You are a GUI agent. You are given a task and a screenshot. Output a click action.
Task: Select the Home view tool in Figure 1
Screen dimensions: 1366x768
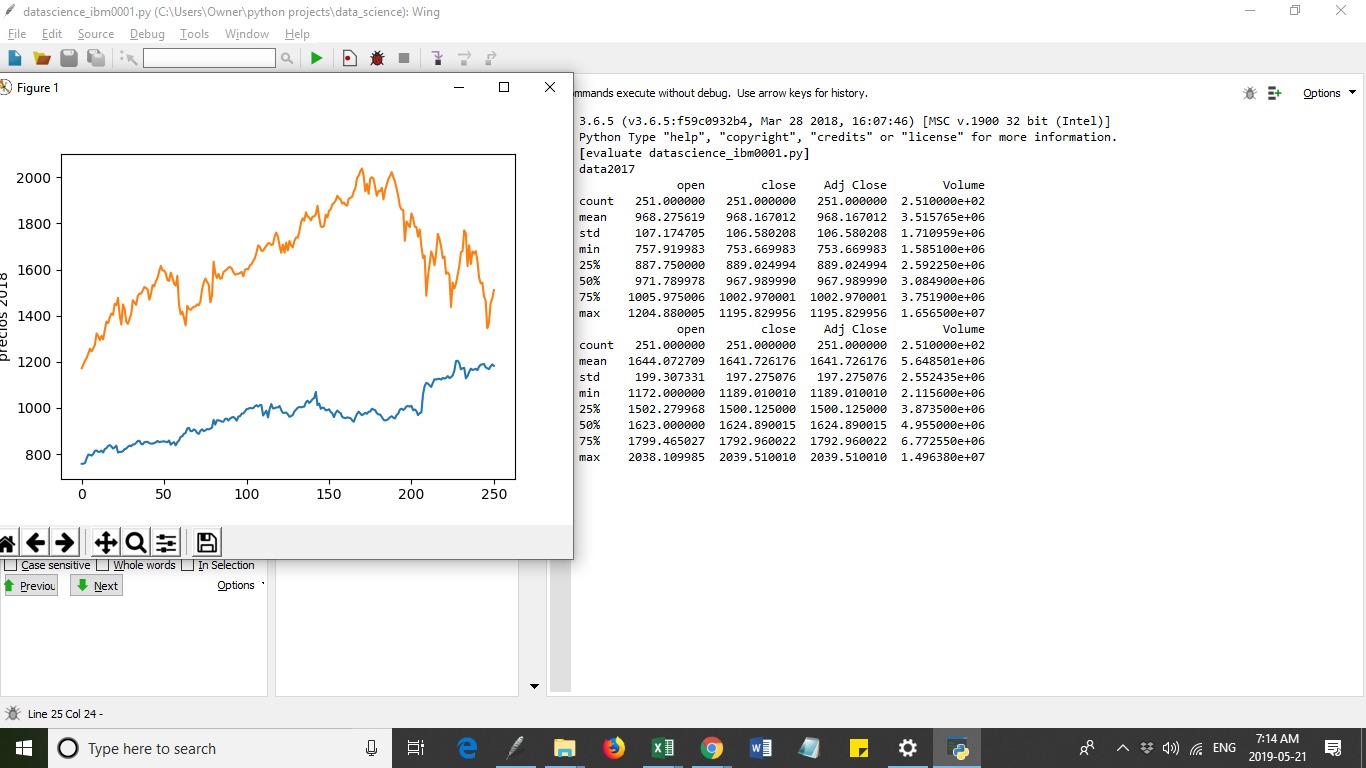point(8,542)
